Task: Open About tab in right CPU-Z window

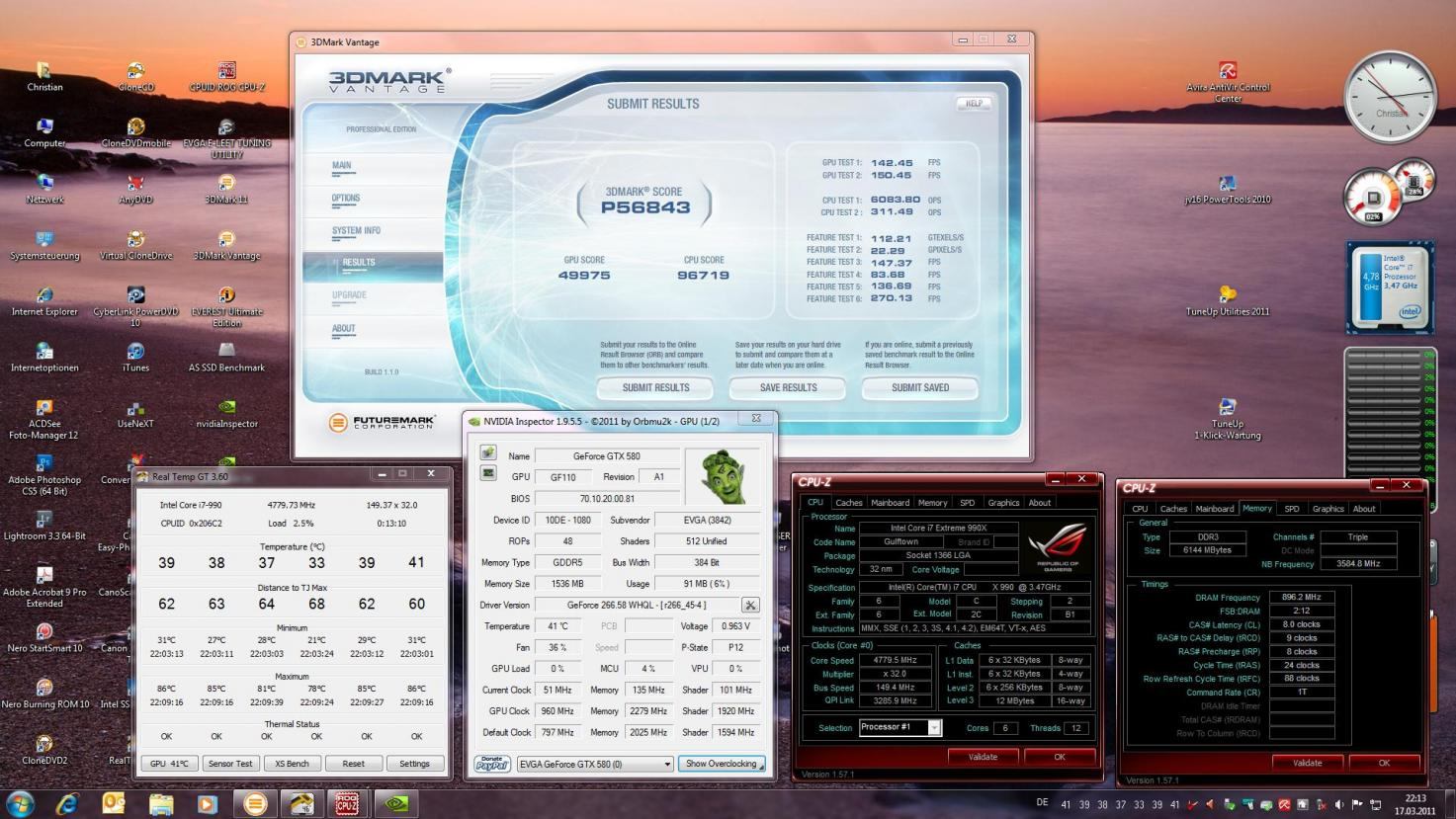Action: (x=1364, y=509)
